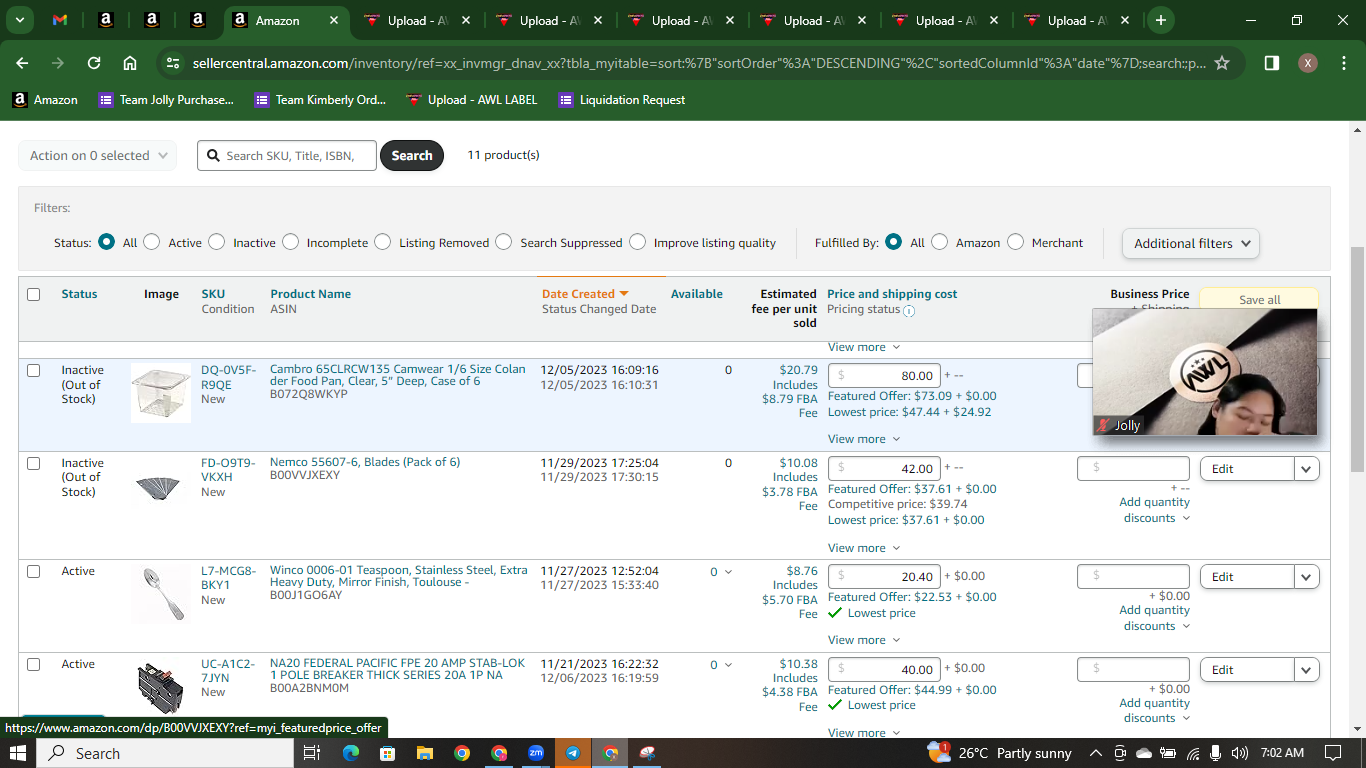Filter status by Active
The image size is (1366, 768).
click(x=152, y=242)
